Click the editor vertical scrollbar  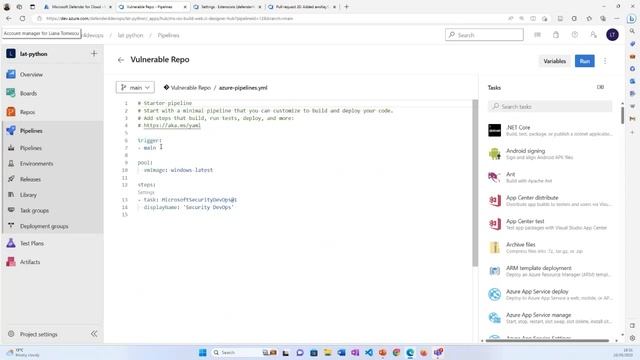[x=475, y=183]
